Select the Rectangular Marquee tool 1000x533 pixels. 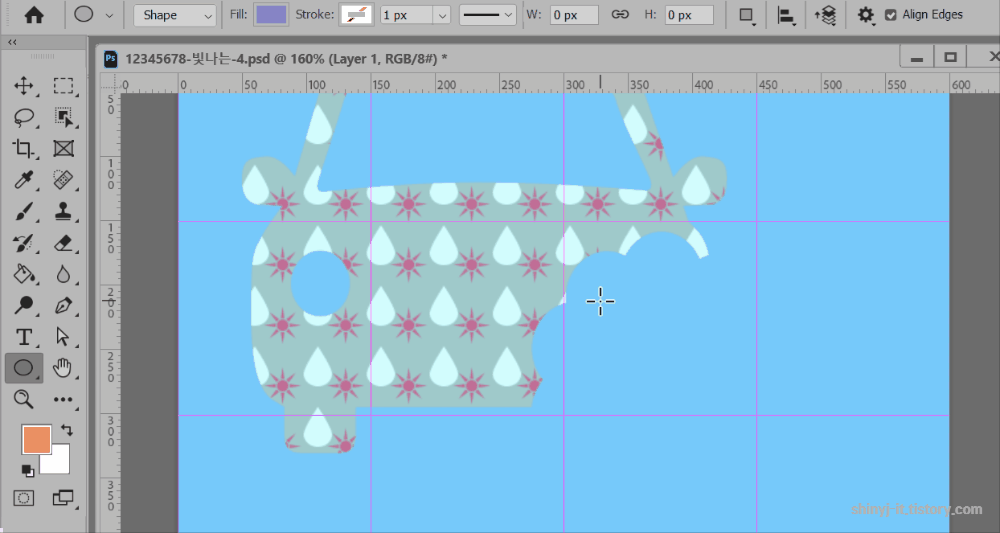(x=63, y=86)
